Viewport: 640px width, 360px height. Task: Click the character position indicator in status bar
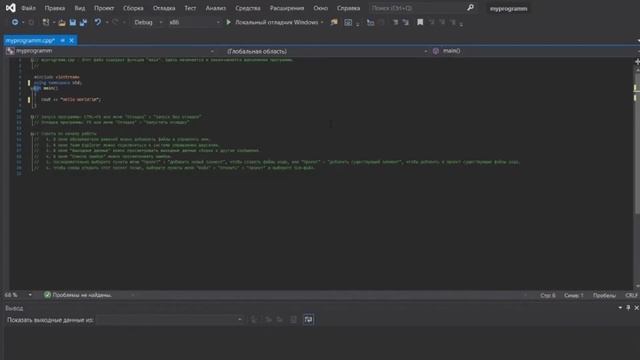click(573, 295)
